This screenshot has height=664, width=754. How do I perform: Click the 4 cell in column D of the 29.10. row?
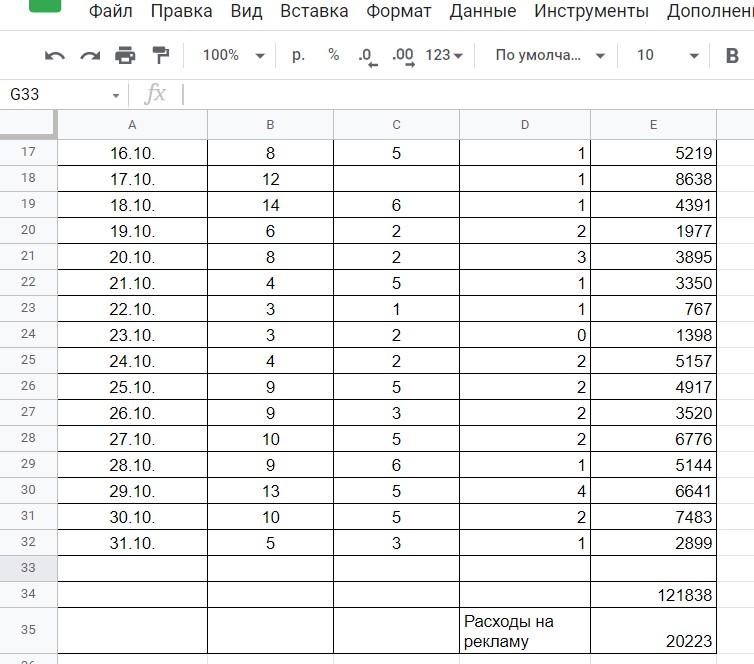pyautogui.click(x=525, y=491)
